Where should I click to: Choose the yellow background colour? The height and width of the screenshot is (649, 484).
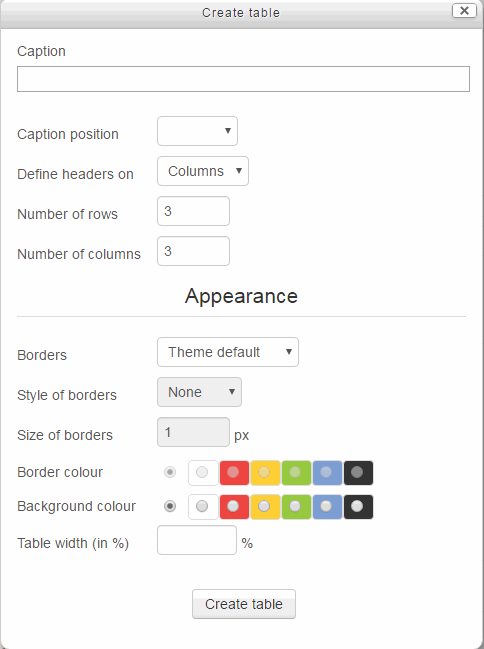265,507
